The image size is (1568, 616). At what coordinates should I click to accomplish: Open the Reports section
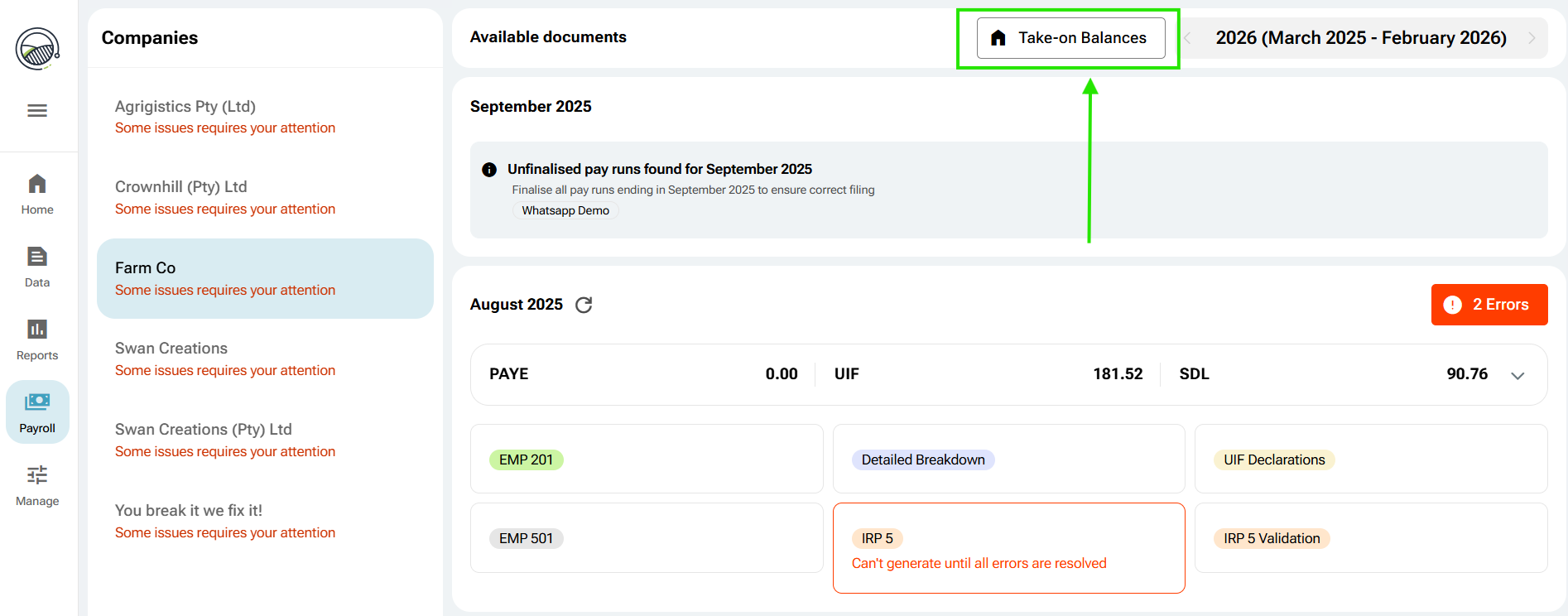click(37, 339)
